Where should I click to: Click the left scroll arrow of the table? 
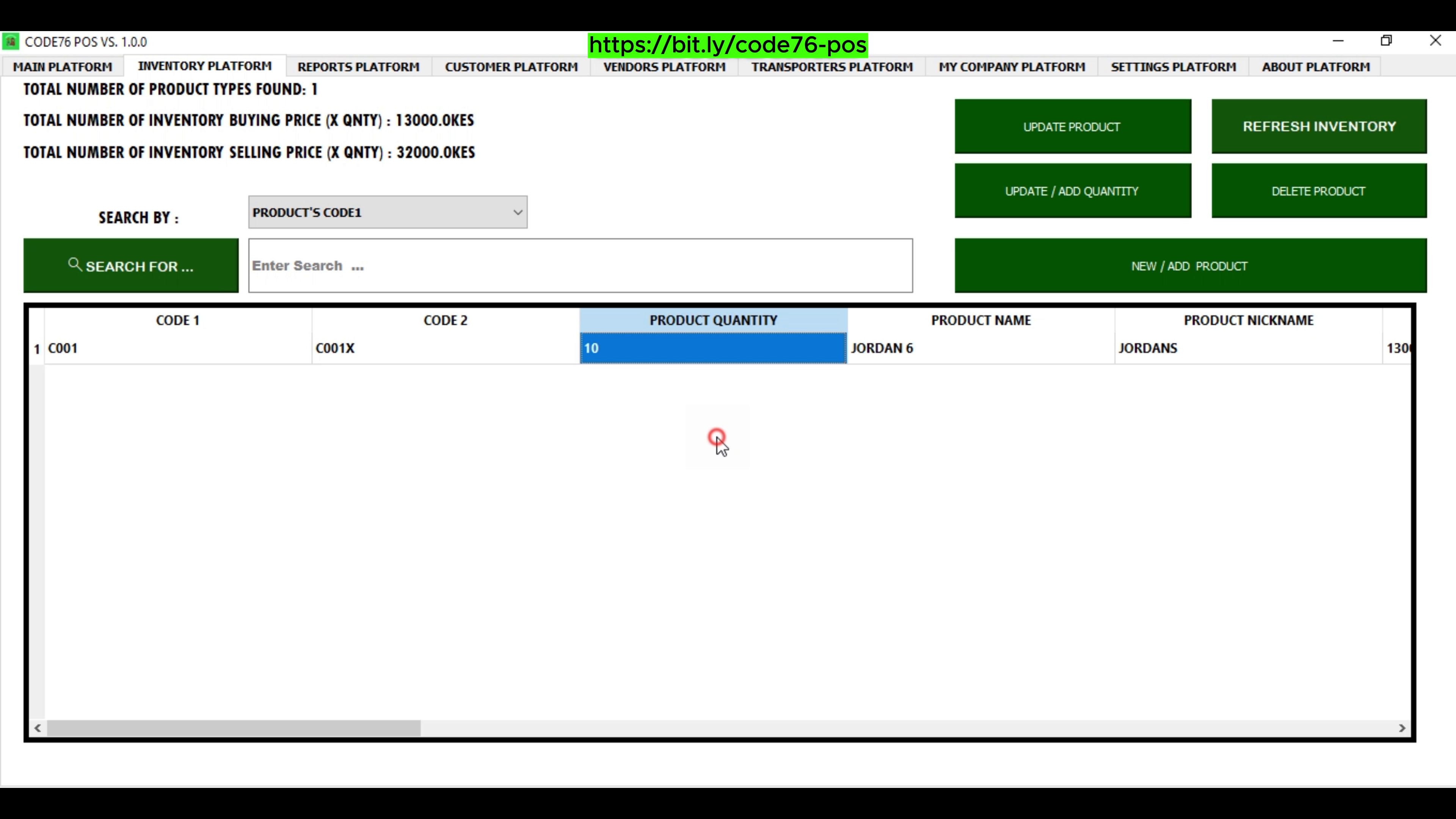[37, 728]
